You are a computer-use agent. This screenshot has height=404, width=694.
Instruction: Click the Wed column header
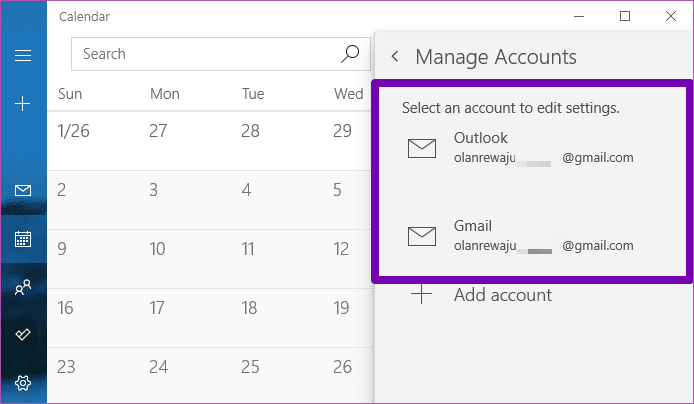(348, 94)
